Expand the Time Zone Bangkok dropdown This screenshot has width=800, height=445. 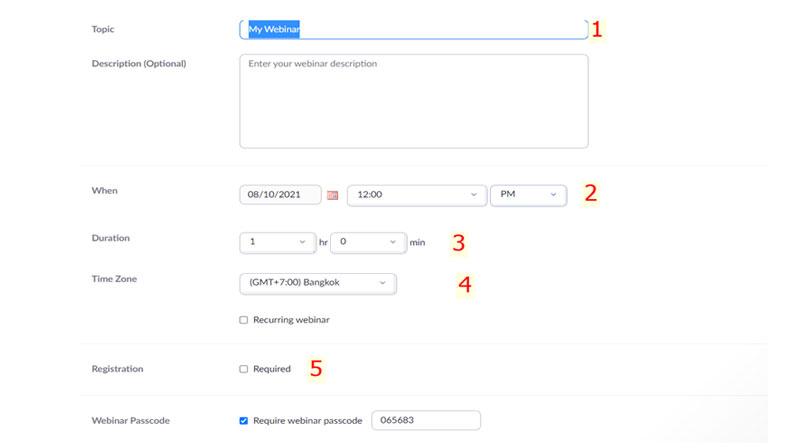coord(317,283)
